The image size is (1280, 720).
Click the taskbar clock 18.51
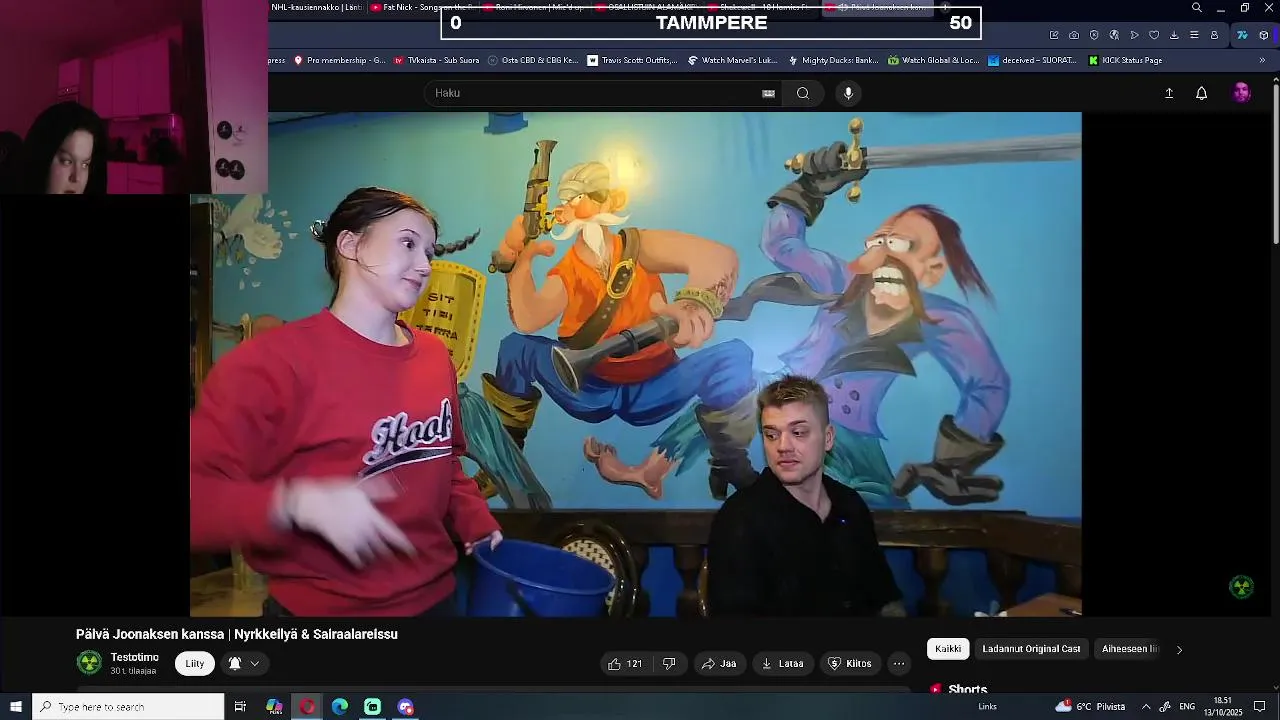[x=1222, y=707]
